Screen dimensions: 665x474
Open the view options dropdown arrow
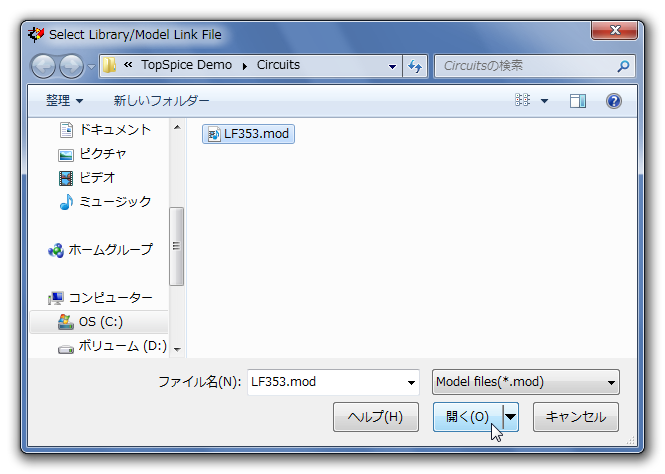click(x=545, y=101)
